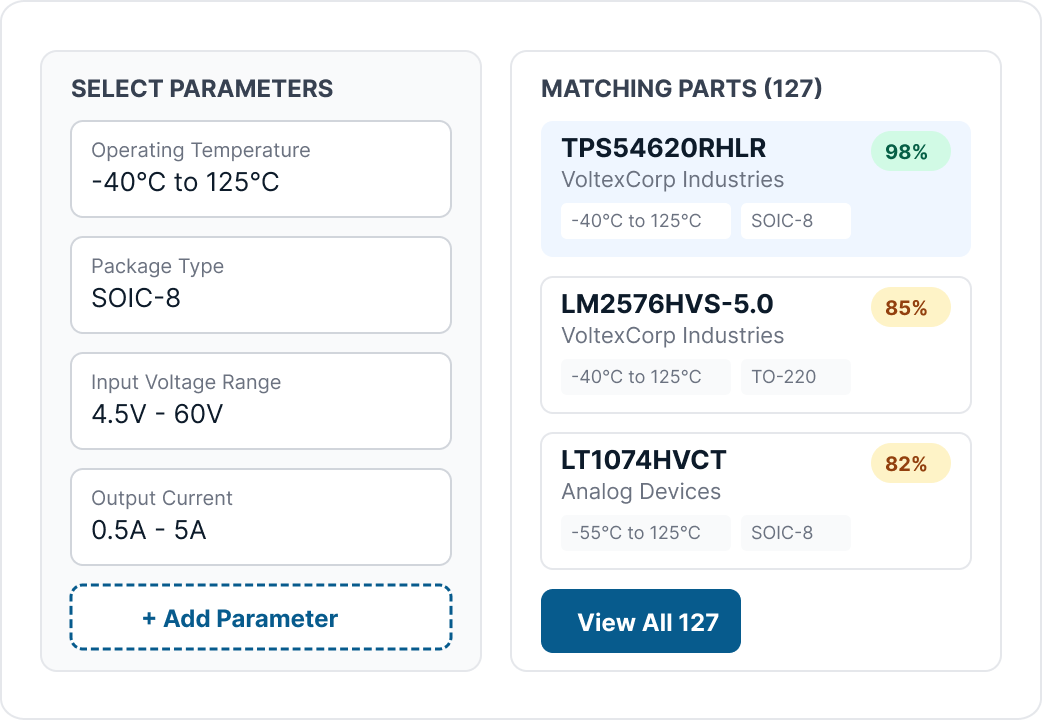Click the SELECT PARAMETERS panel heading
Viewport: 1042px width, 720px height.
coord(202,89)
